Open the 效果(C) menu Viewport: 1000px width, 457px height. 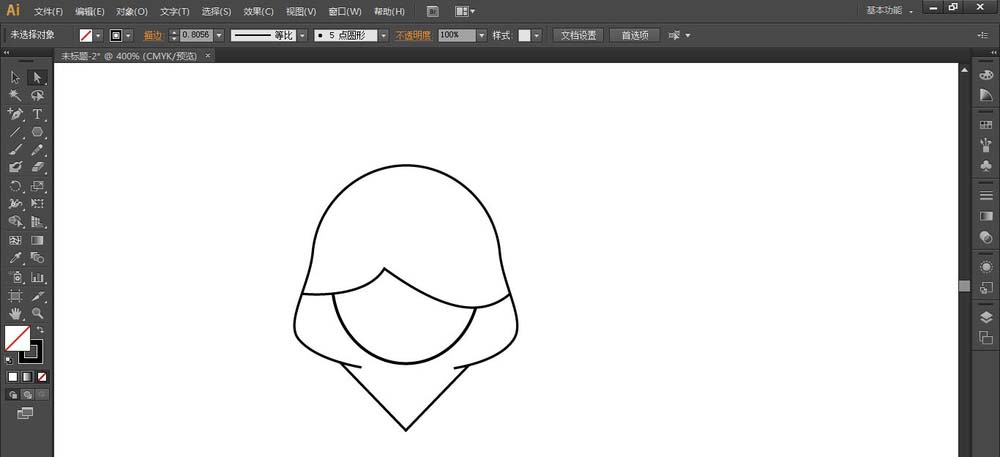(x=258, y=12)
